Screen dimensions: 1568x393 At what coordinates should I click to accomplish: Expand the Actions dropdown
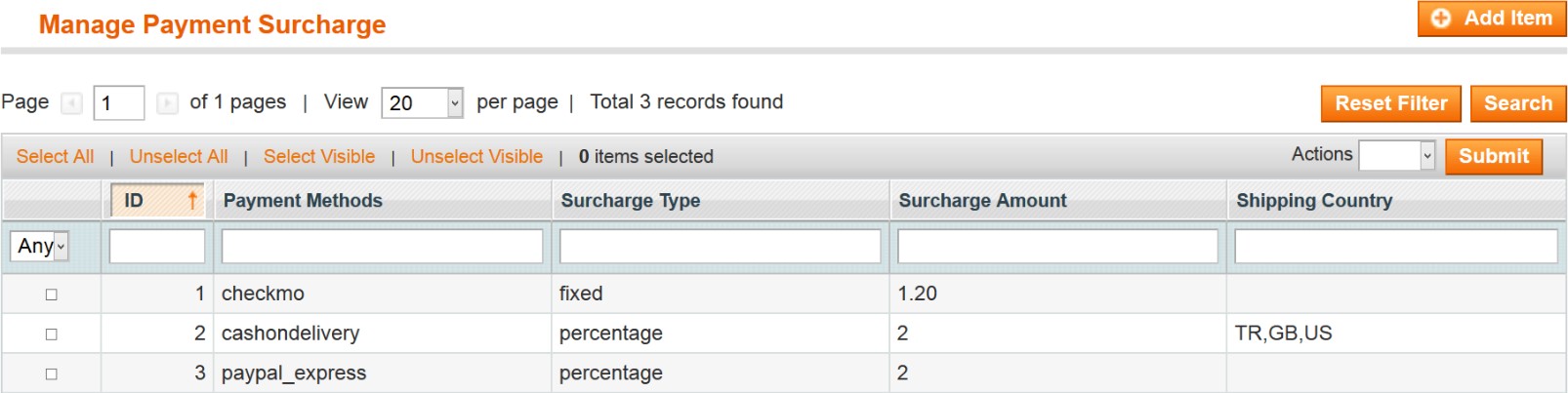[x=1396, y=156]
